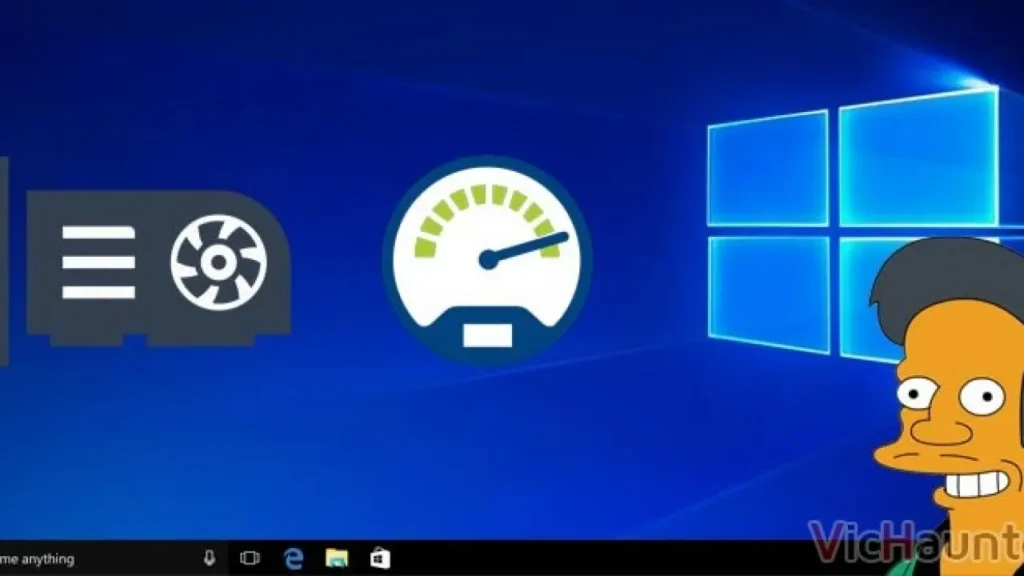Viewport: 1024px width, 576px height.
Task: Click the top white vent line on graphics card
Action: pyautogui.click(x=98, y=233)
